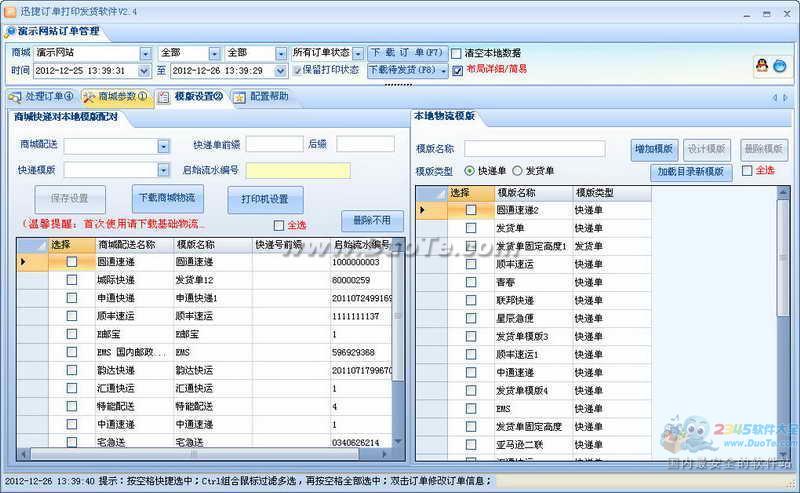
Task: Open the end time 2012-12-26 dropdown
Action: (x=280, y=71)
